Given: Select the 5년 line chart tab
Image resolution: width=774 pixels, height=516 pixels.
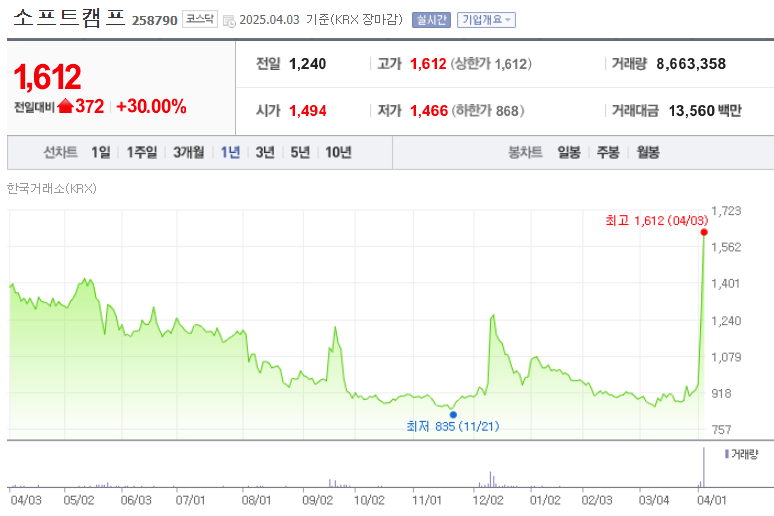Looking at the screenshot, I should pyautogui.click(x=300, y=152).
